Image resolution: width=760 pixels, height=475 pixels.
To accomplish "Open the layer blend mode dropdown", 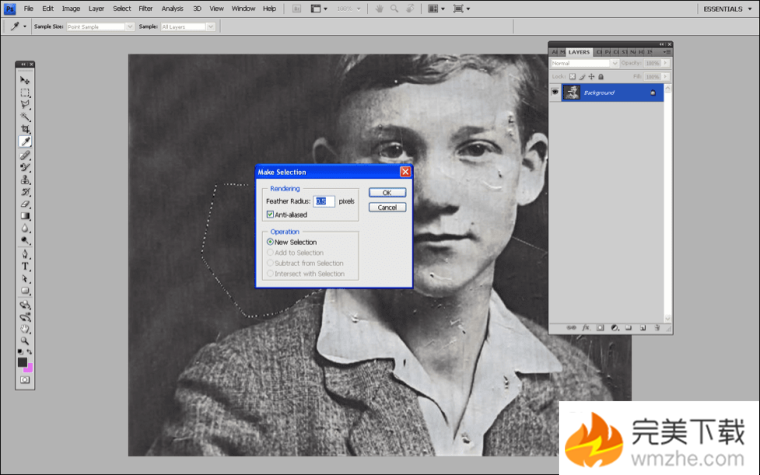I will point(582,62).
